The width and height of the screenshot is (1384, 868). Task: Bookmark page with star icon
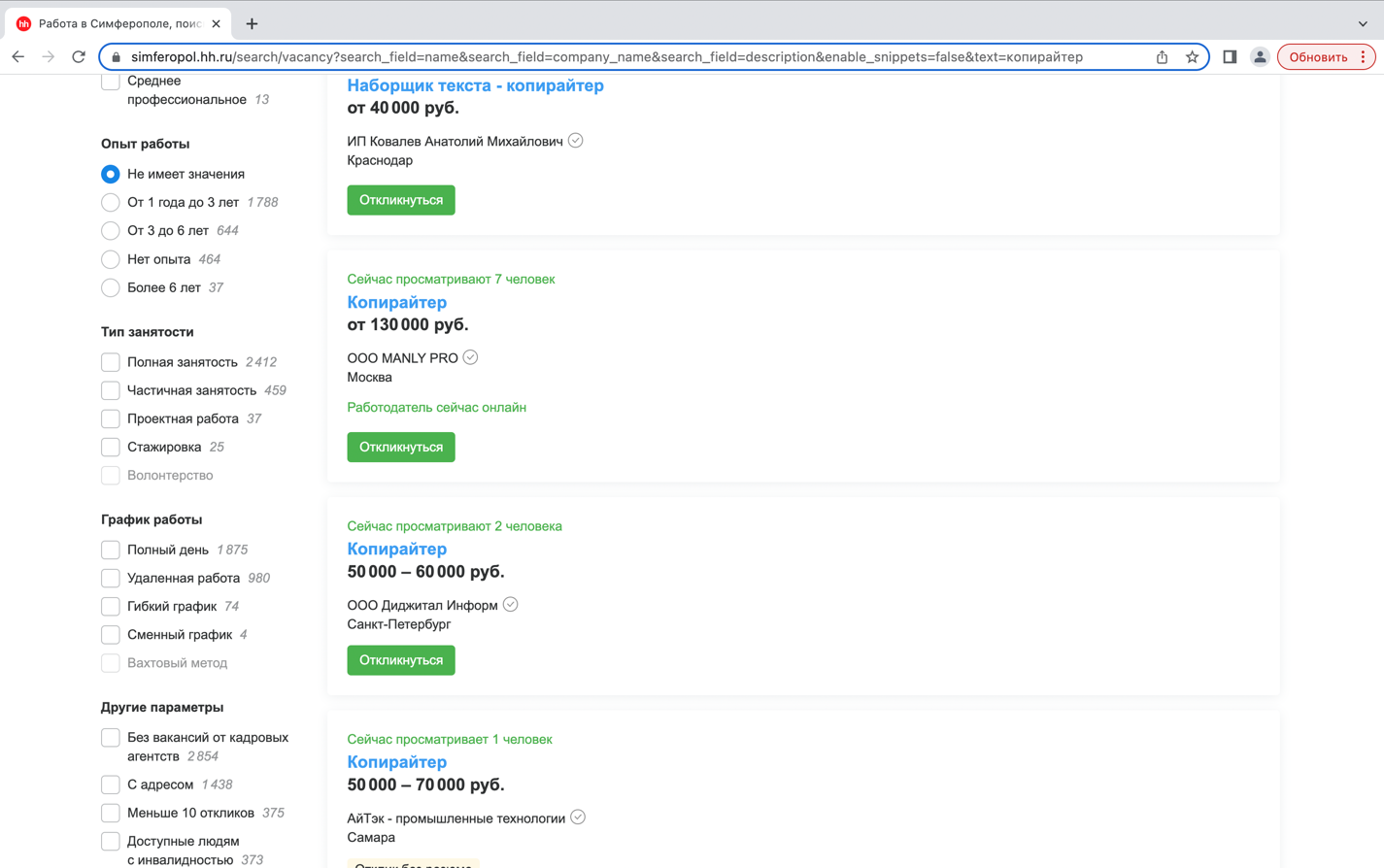pyautogui.click(x=1192, y=57)
